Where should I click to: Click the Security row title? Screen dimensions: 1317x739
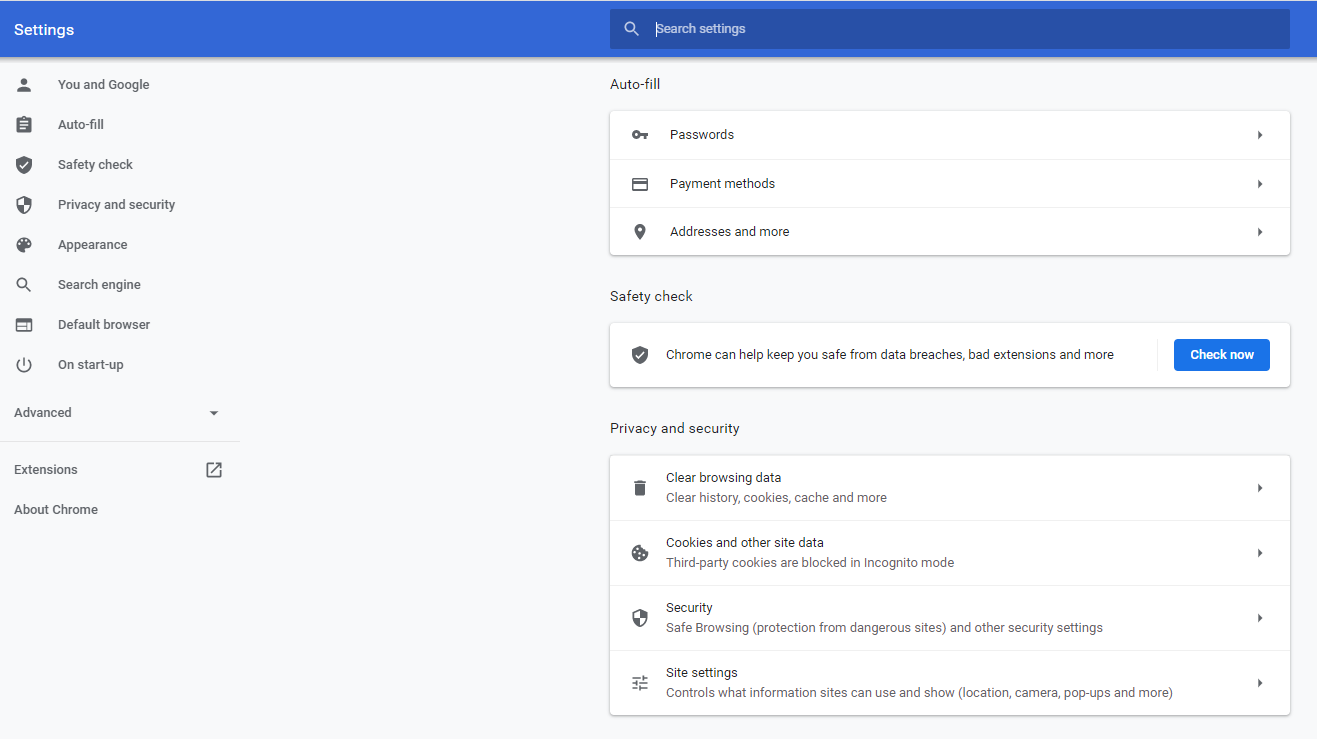tap(689, 608)
